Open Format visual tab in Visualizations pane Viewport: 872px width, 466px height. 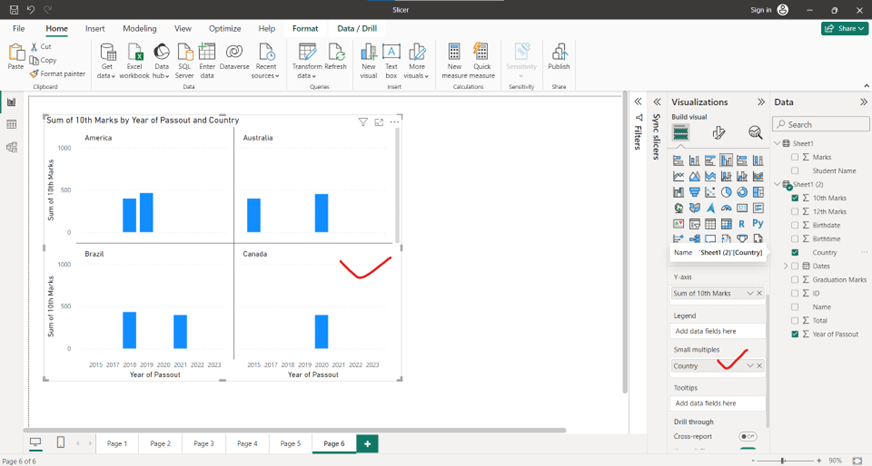(x=718, y=132)
